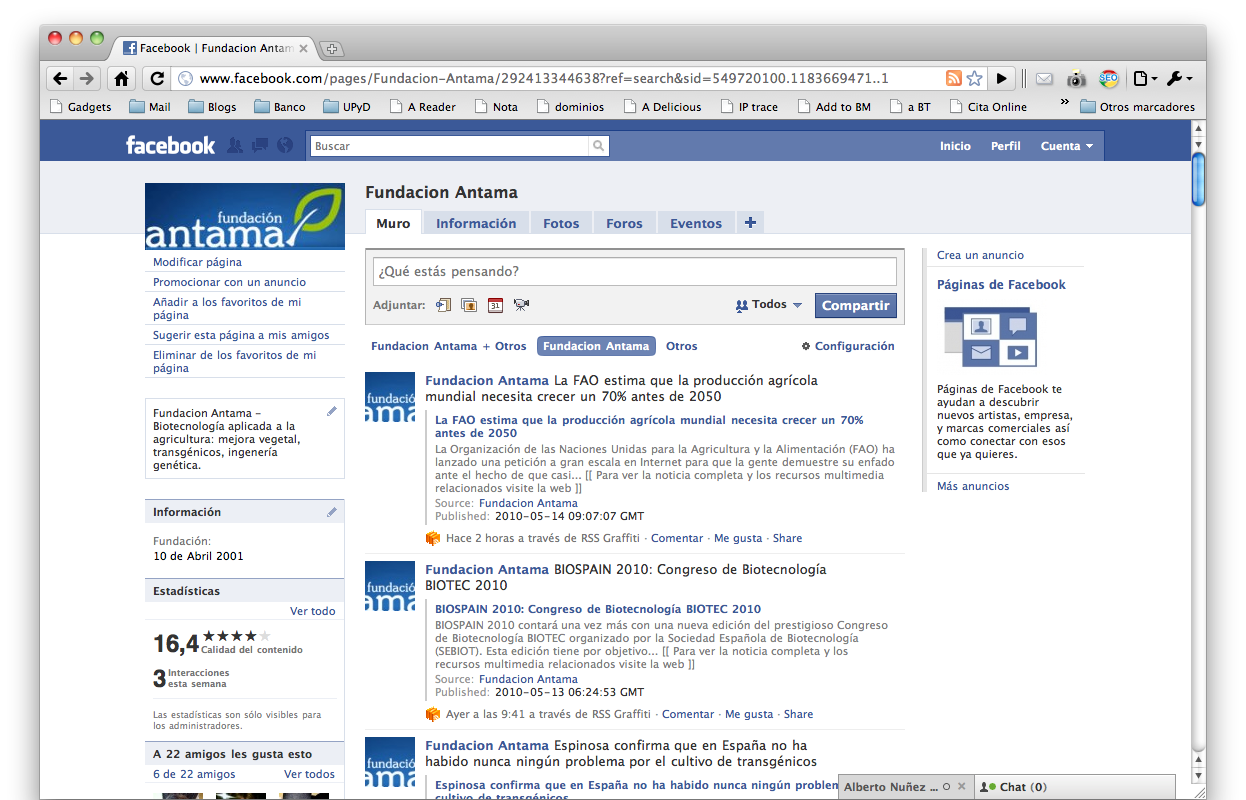Filter wall by Otros only
Image resolution: width=1246 pixels, height=800 pixels.
[682, 346]
